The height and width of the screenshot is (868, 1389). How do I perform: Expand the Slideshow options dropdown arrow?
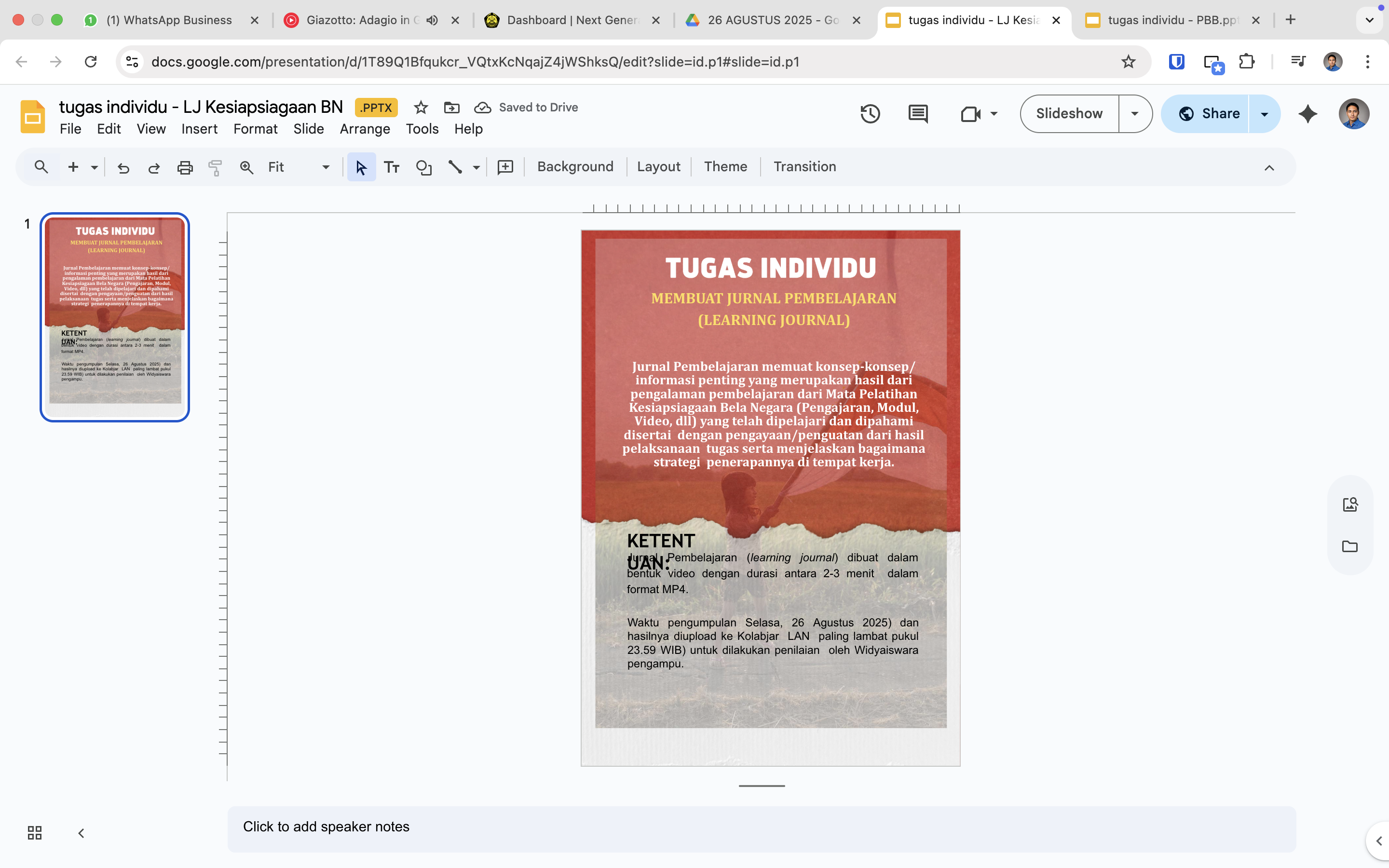pos(1135,114)
